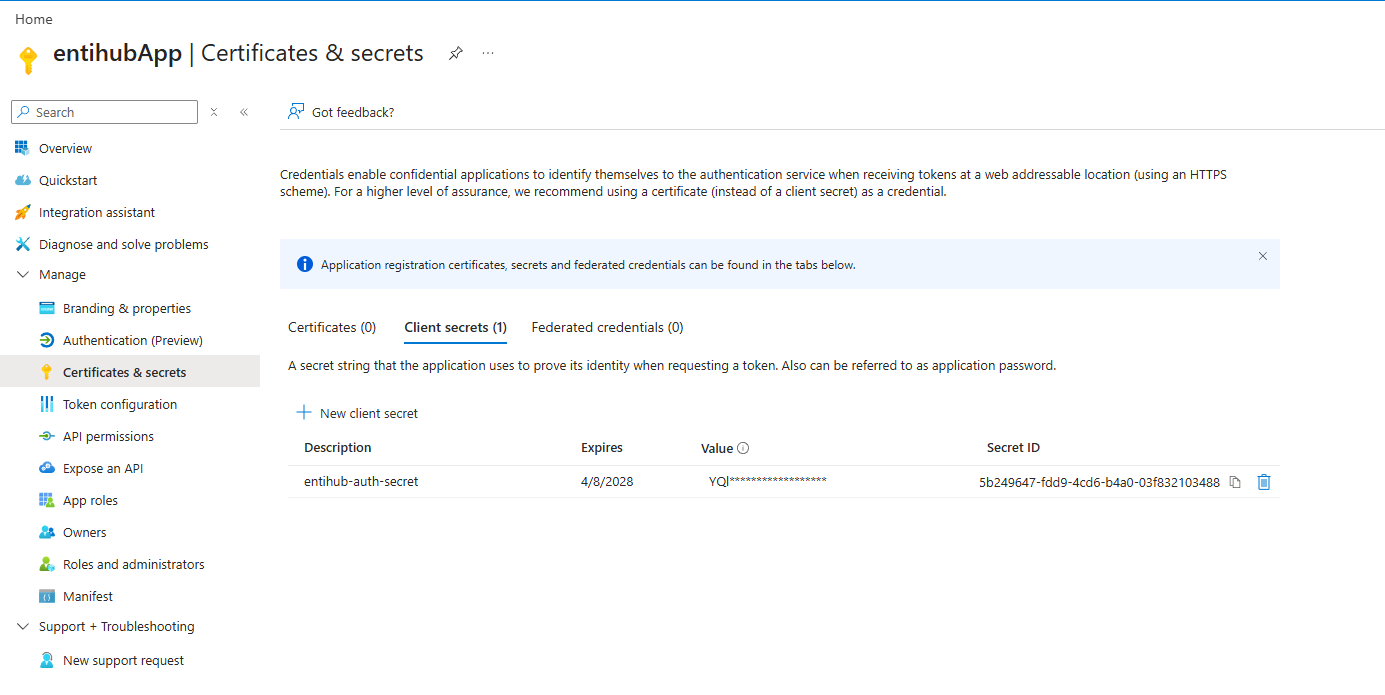This screenshot has width=1385, height=695.
Task: Open Branding & properties
Action: click(127, 308)
